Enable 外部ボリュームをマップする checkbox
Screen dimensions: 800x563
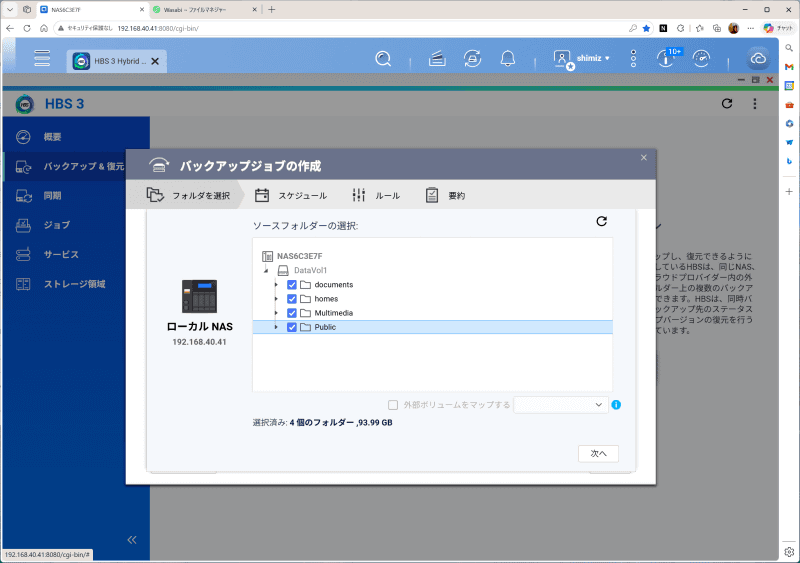pos(393,405)
